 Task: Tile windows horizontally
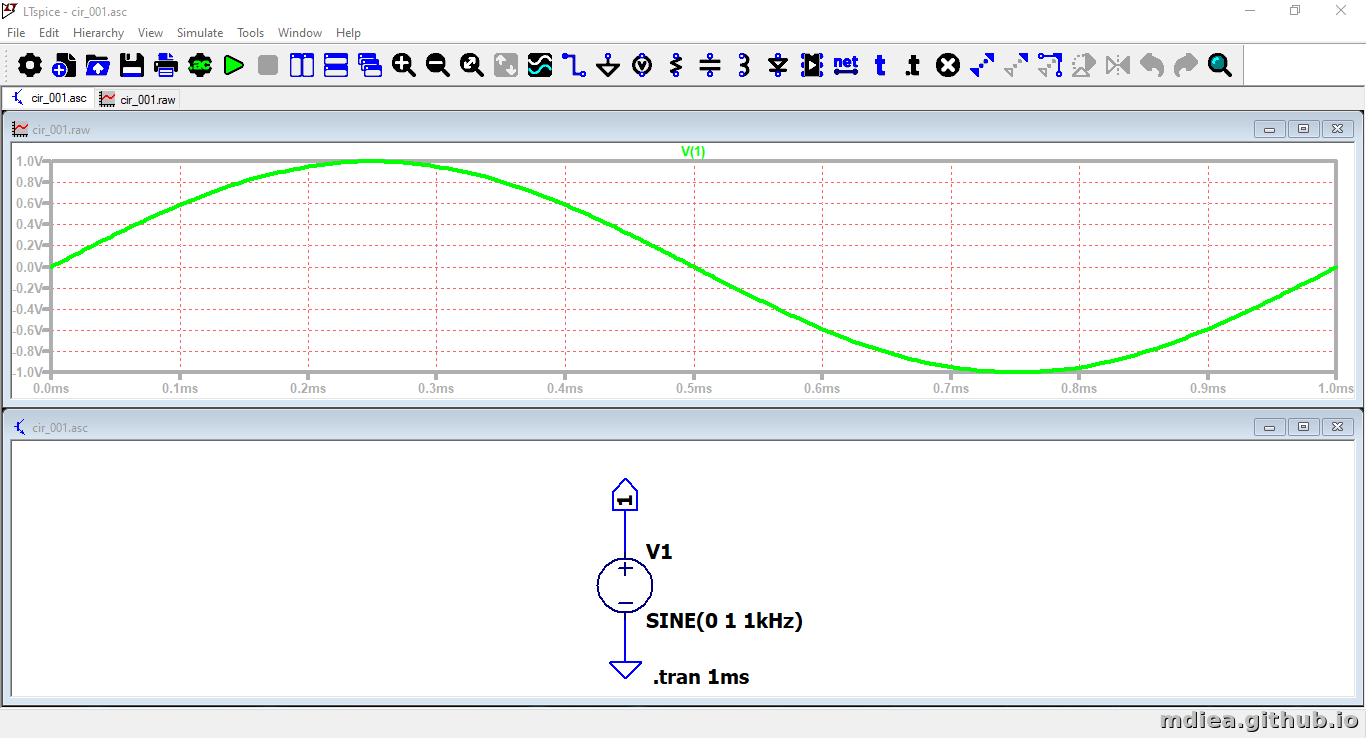(x=336, y=66)
